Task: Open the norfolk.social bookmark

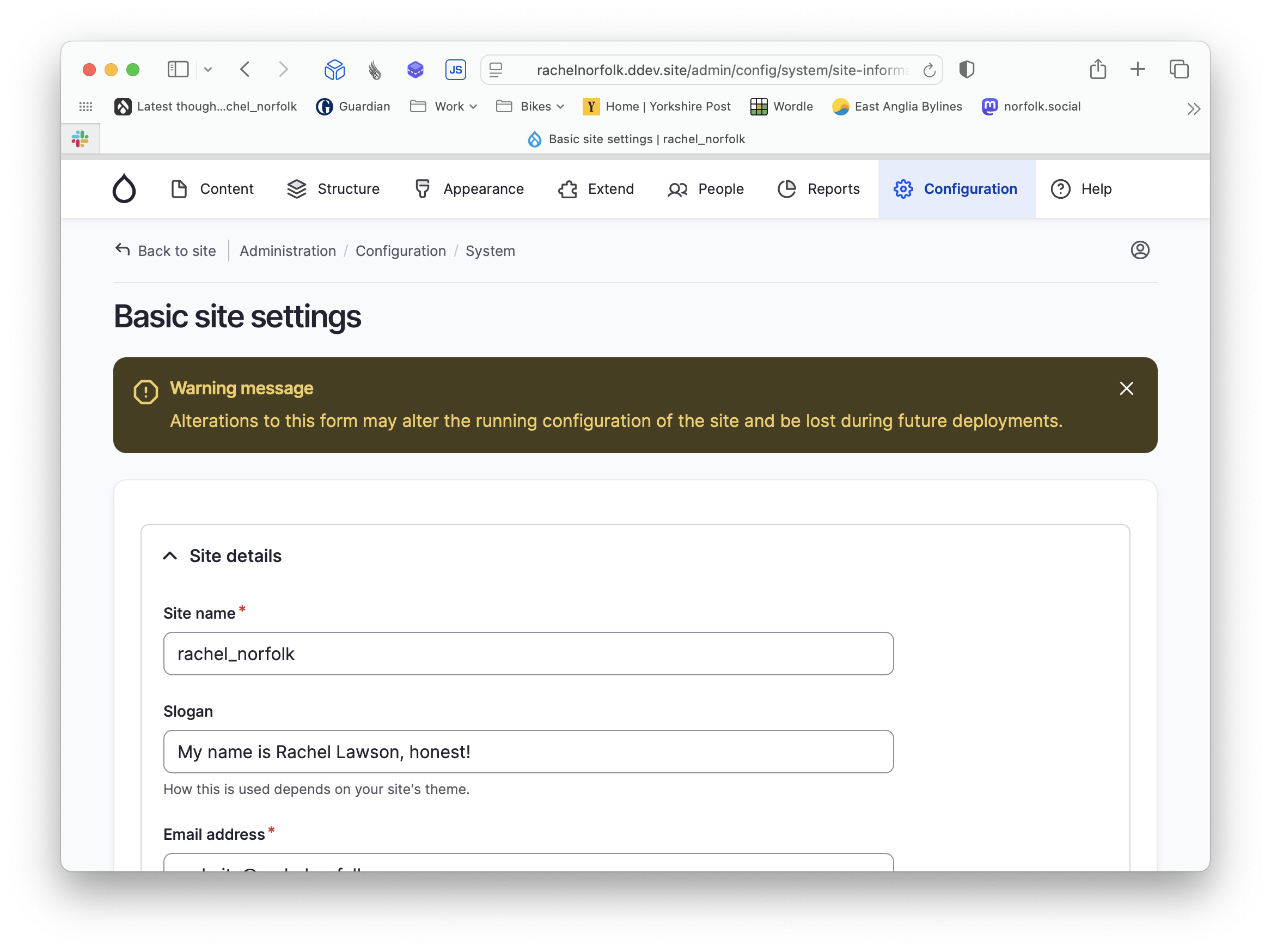Action: [1031, 106]
